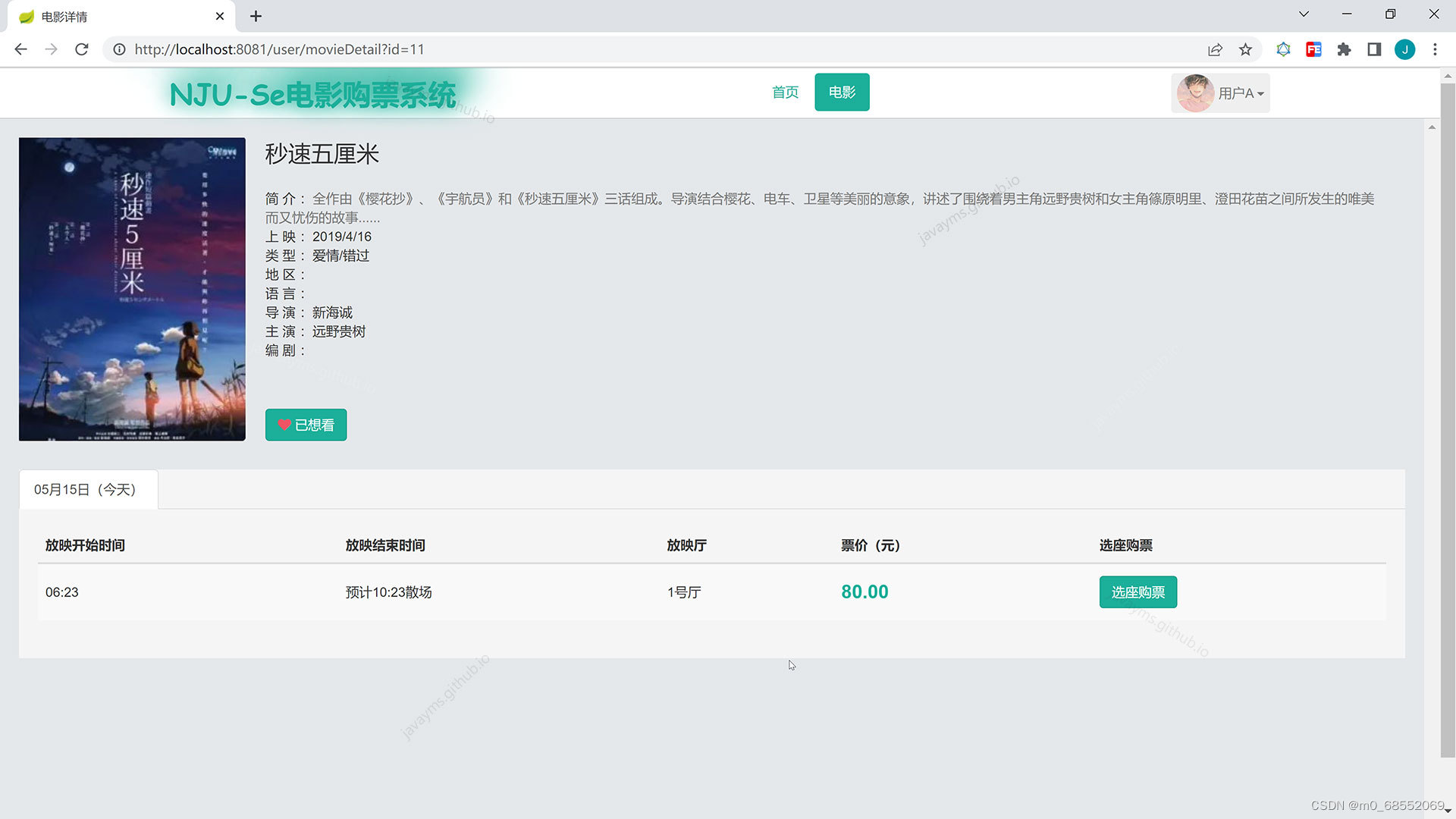Click the address bar to edit URL

[x=455, y=49]
